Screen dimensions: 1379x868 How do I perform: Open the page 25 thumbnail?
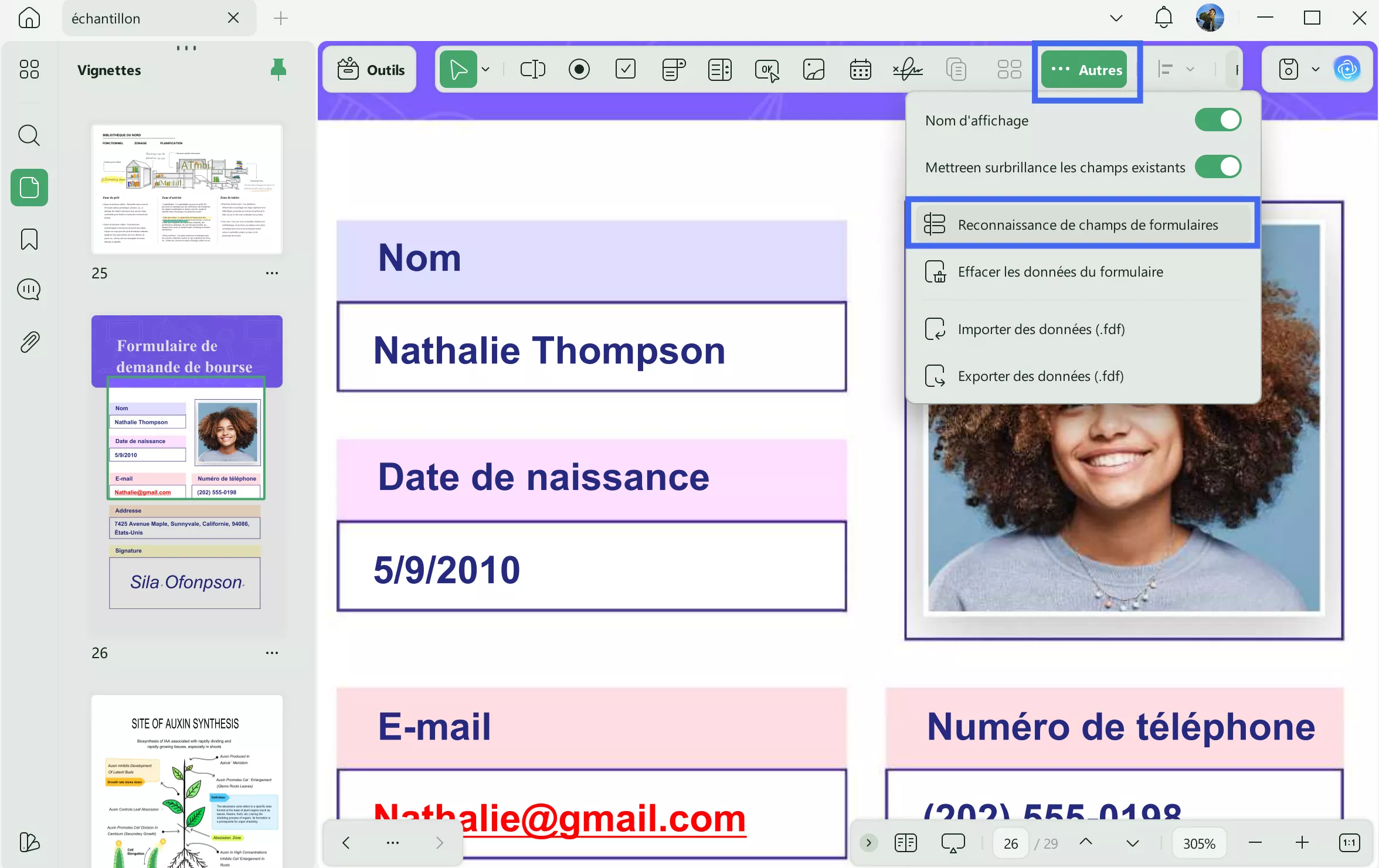(186, 189)
